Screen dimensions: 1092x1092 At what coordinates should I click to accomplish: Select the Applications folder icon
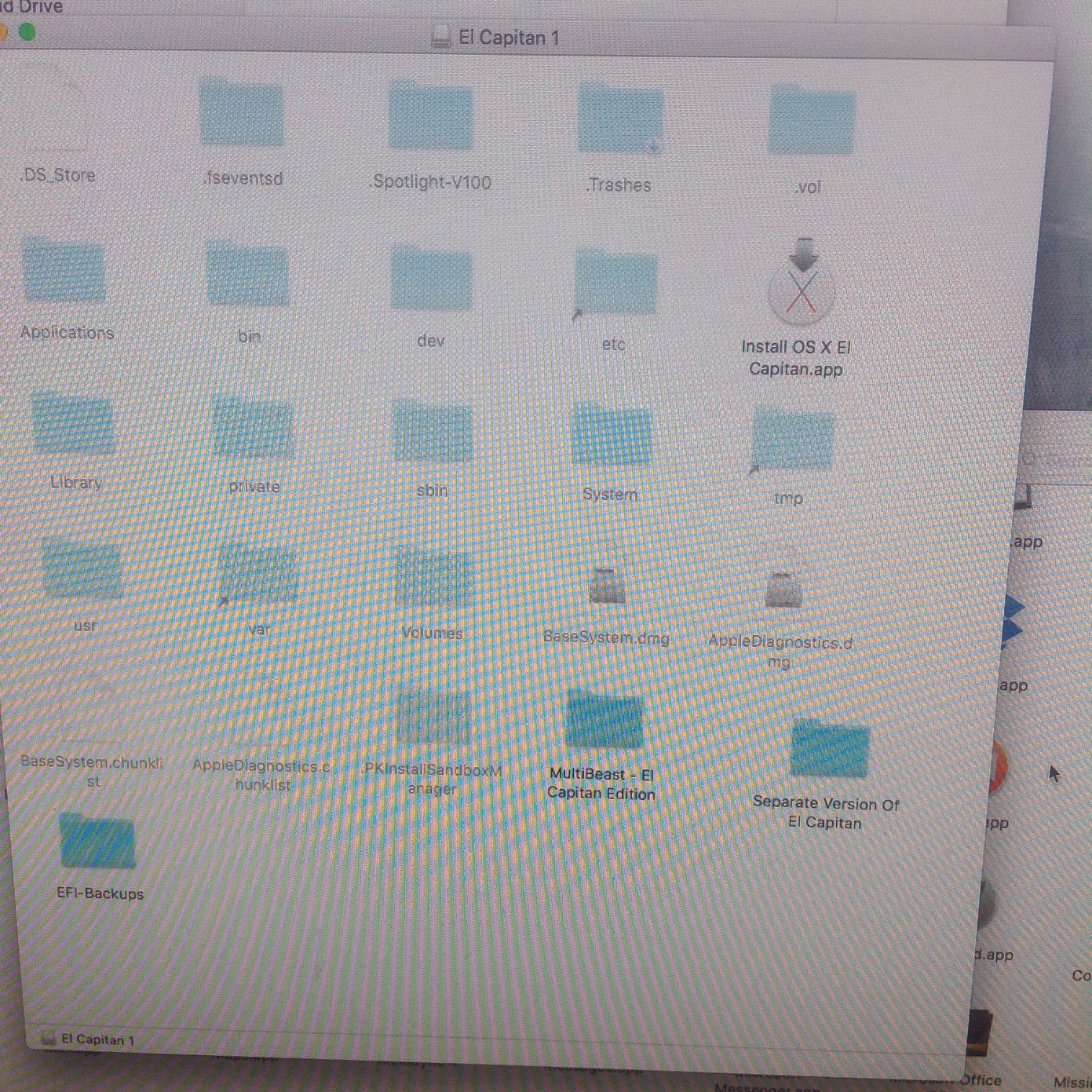pyautogui.click(x=64, y=272)
